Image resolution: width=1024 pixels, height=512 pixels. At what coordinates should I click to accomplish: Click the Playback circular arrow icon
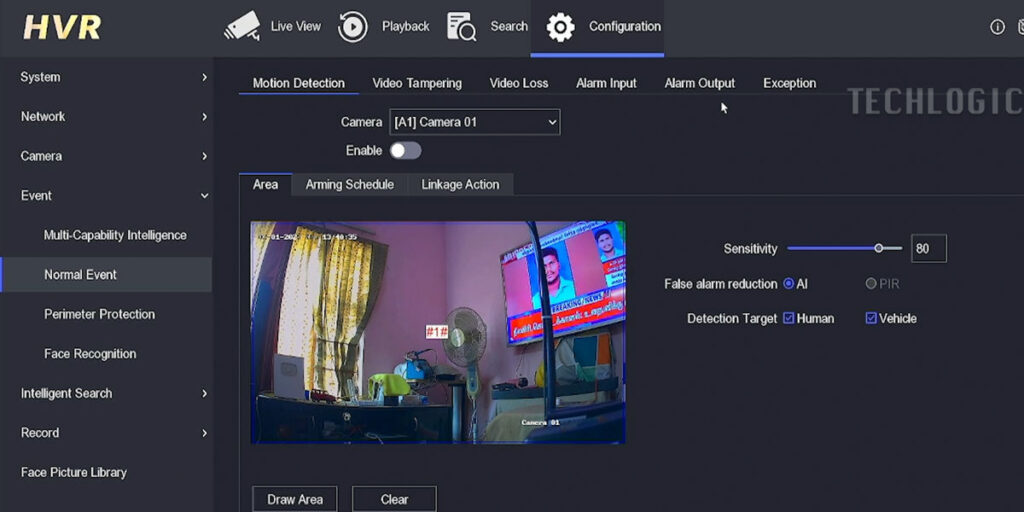coord(353,26)
